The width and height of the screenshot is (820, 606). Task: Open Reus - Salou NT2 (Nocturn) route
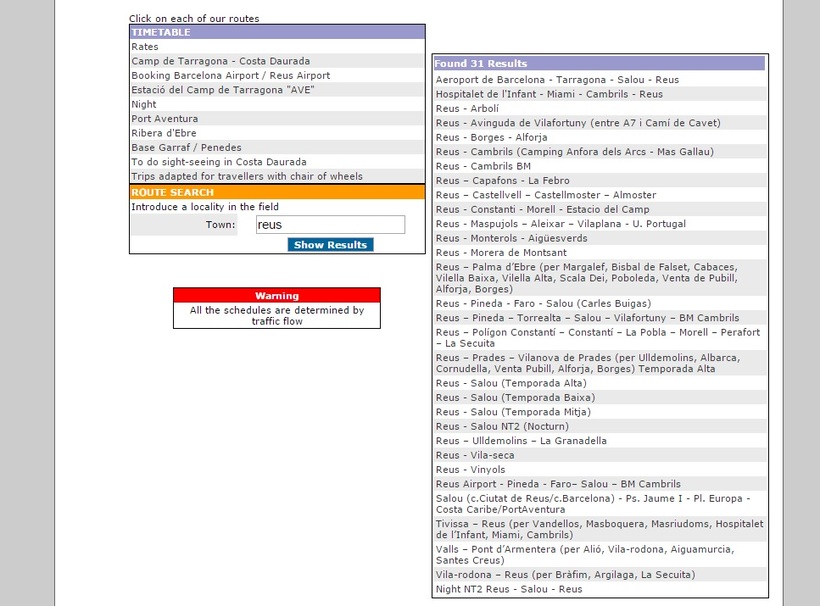click(x=502, y=426)
